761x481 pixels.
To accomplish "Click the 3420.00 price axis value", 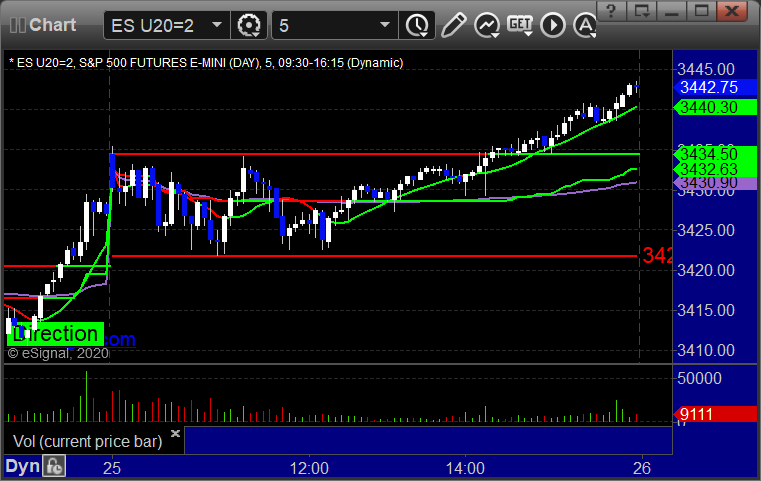I will [706, 270].
